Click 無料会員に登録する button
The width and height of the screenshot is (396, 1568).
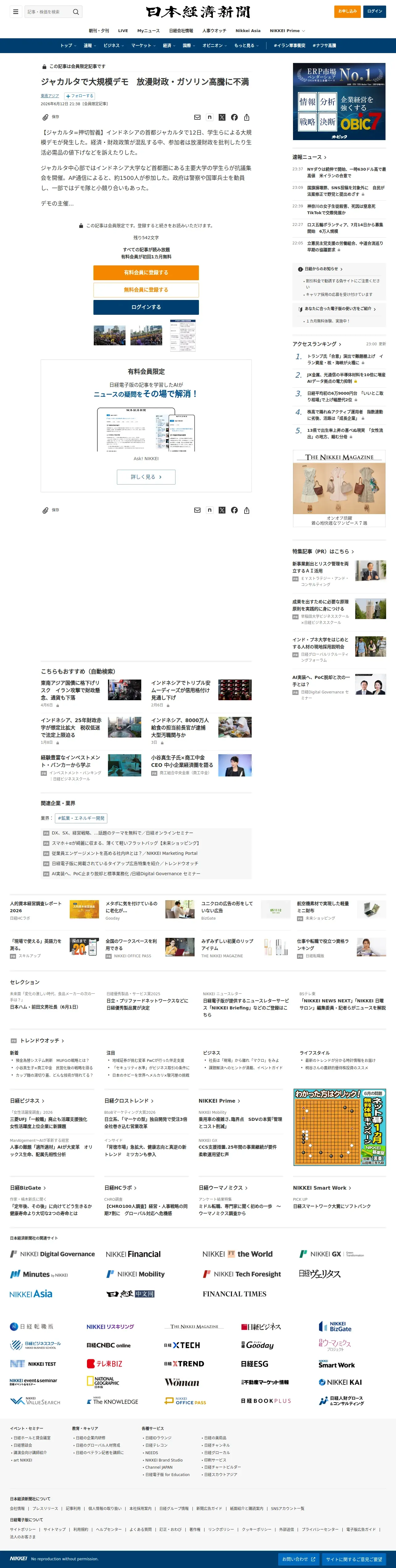pos(146,290)
